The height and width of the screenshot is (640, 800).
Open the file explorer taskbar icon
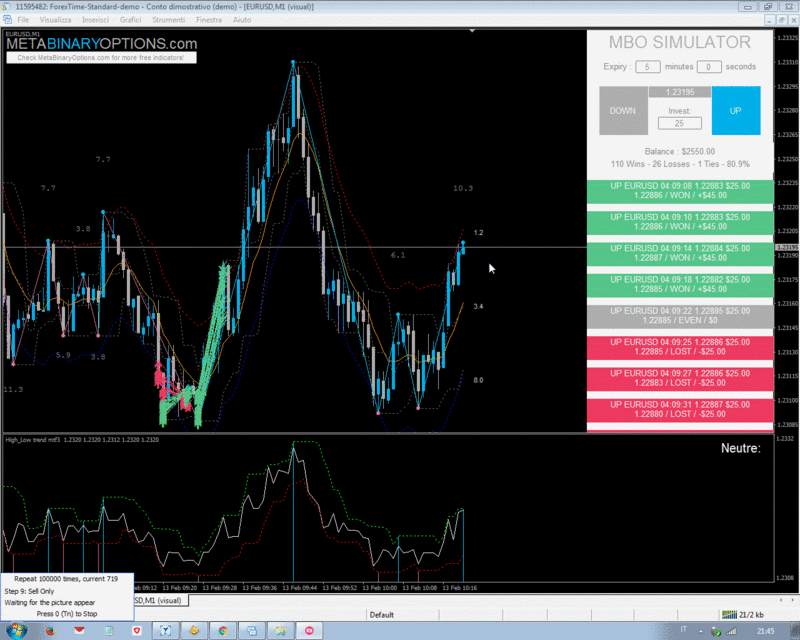pos(281,631)
